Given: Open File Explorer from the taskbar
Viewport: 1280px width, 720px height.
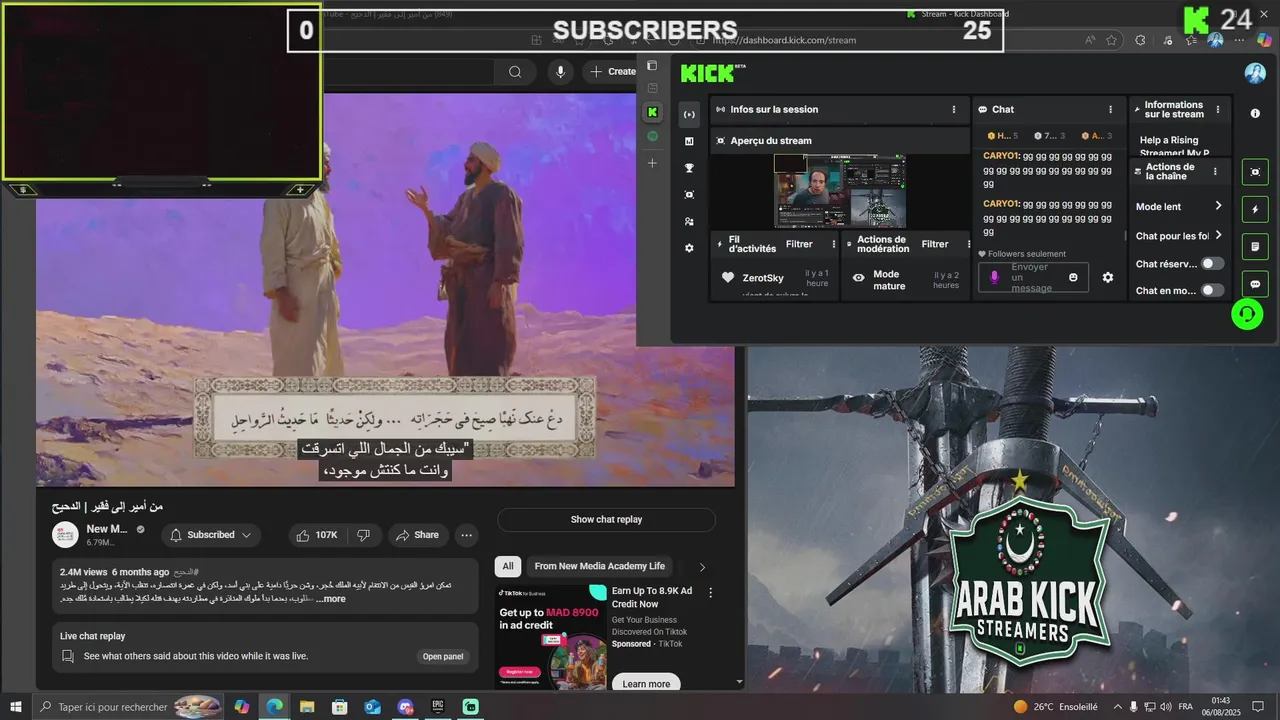Looking at the screenshot, I should [x=307, y=707].
